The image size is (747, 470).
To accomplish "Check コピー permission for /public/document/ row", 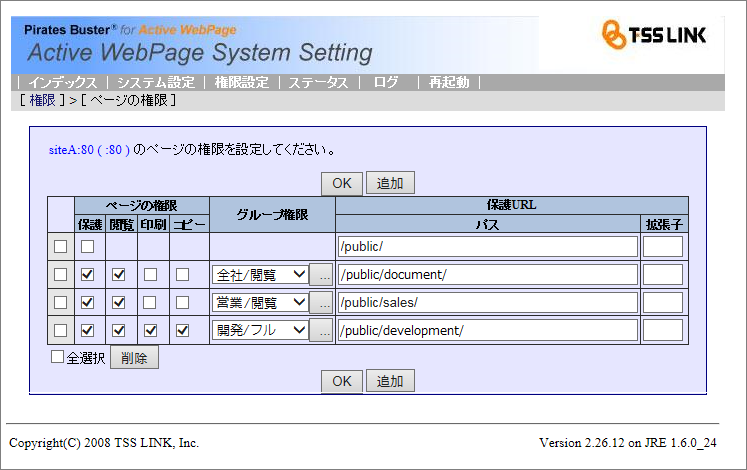I will click(183, 274).
